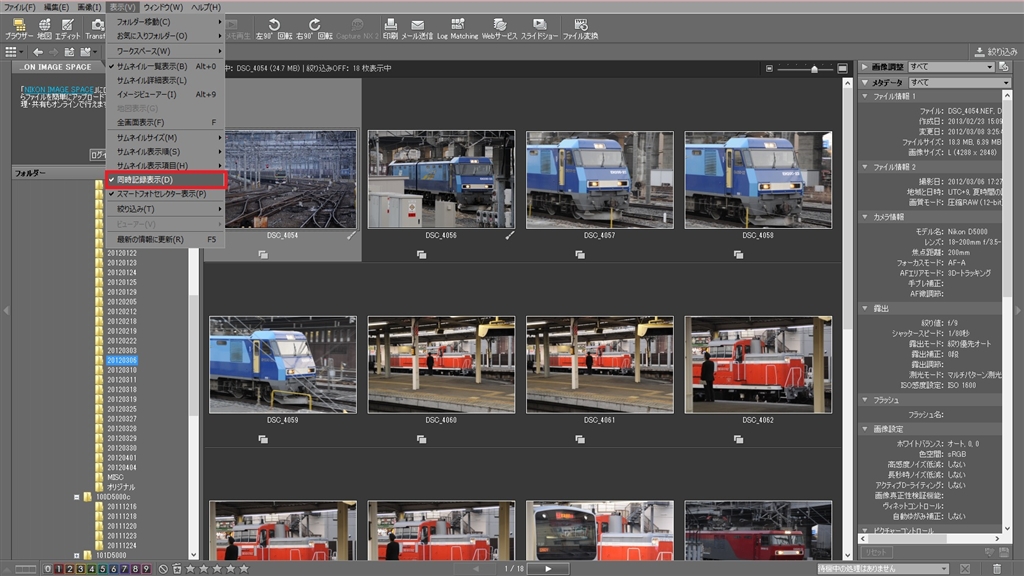Viewport: 1024px width, 576px height.
Task: Click the ブラウザー (Browser) toolbar icon
Action: (x=18, y=27)
